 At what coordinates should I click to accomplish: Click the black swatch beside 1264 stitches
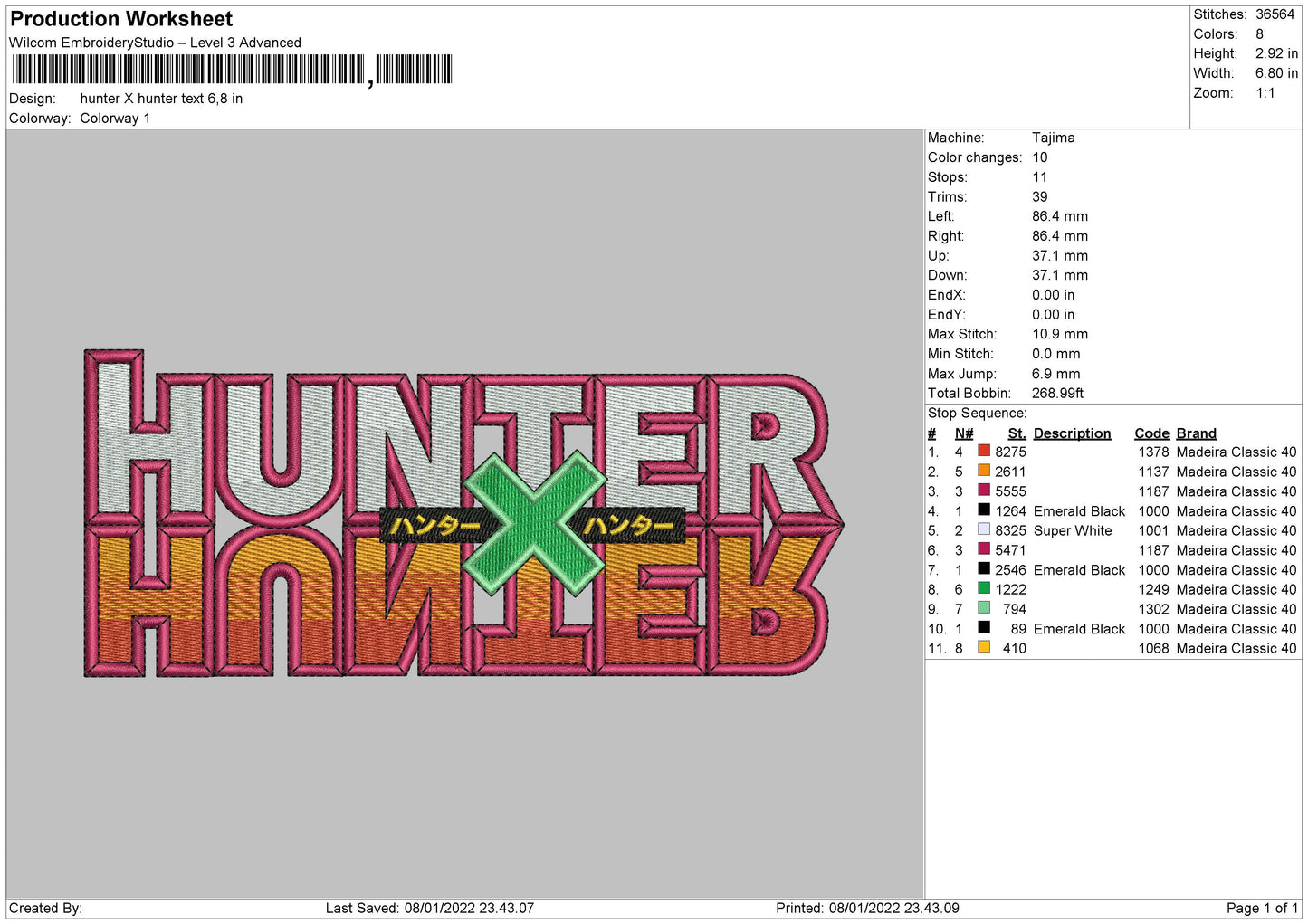984,510
